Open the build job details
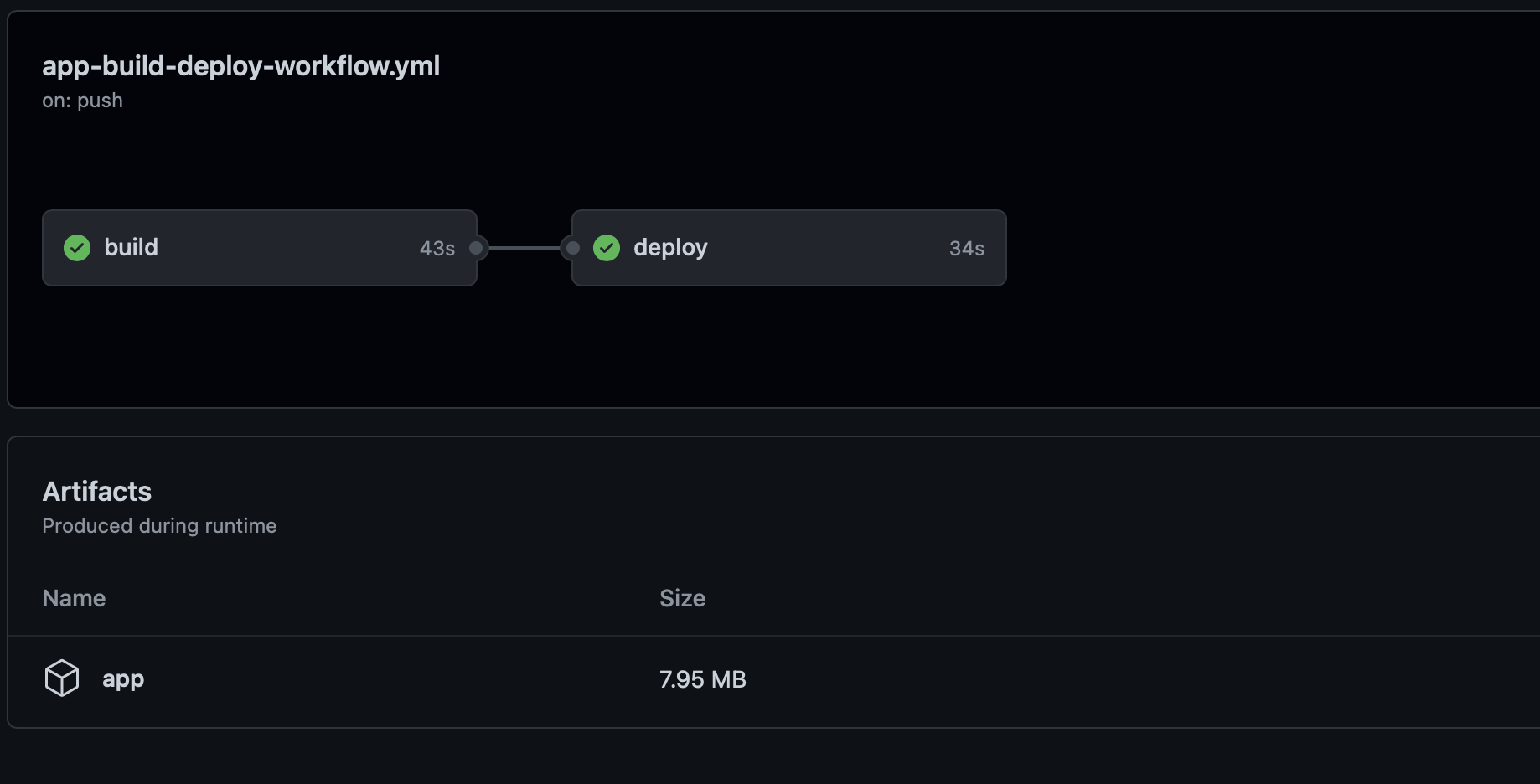 click(131, 248)
